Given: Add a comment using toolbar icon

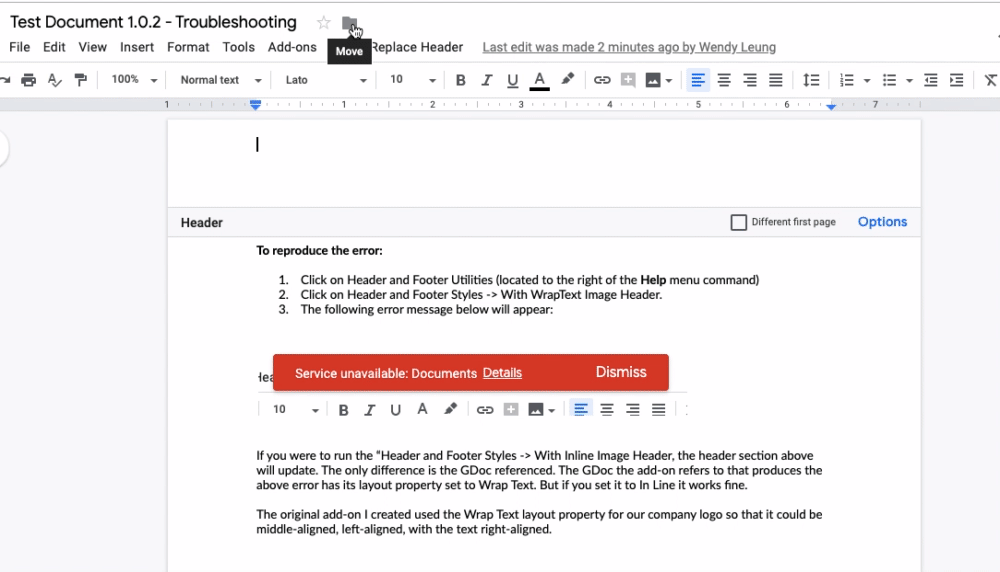Looking at the screenshot, I should click(628, 80).
